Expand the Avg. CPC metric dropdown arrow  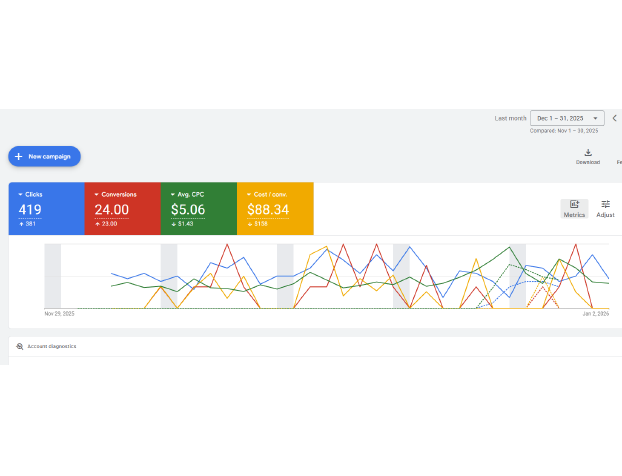pos(172,194)
